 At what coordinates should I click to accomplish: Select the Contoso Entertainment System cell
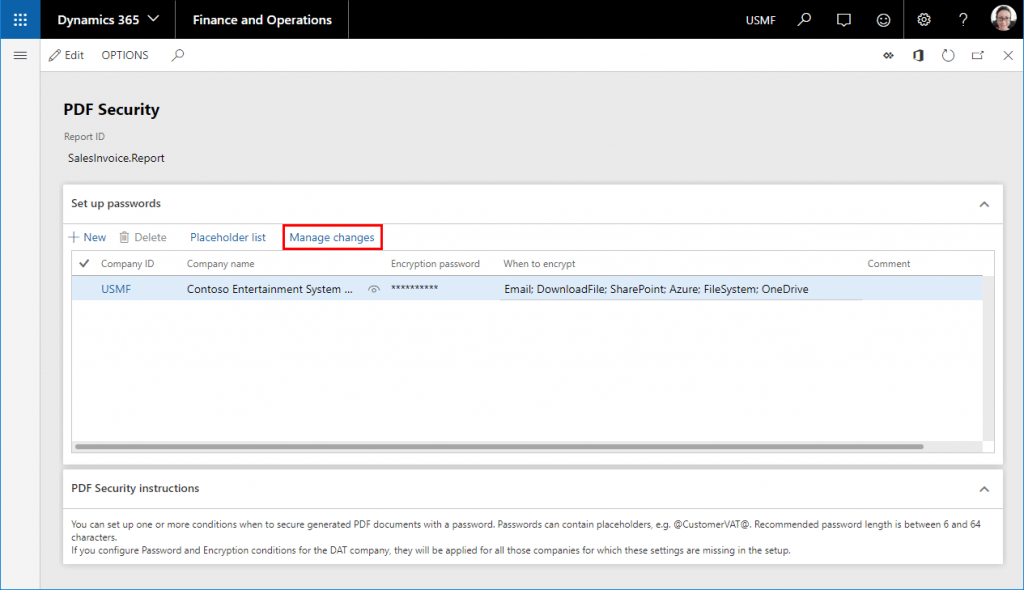[270, 289]
